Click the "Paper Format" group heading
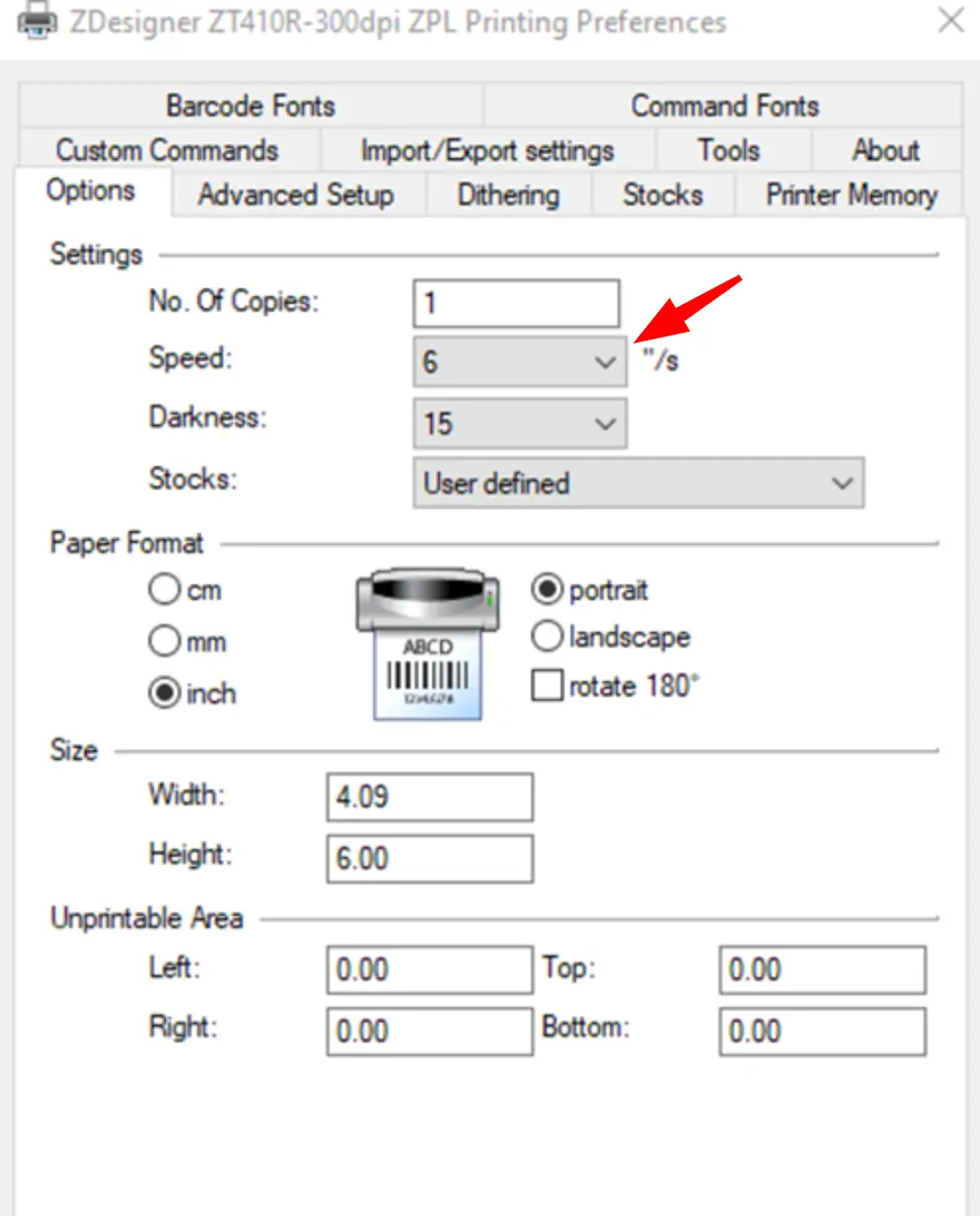This screenshot has width=980, height=1216. point(127,543)
